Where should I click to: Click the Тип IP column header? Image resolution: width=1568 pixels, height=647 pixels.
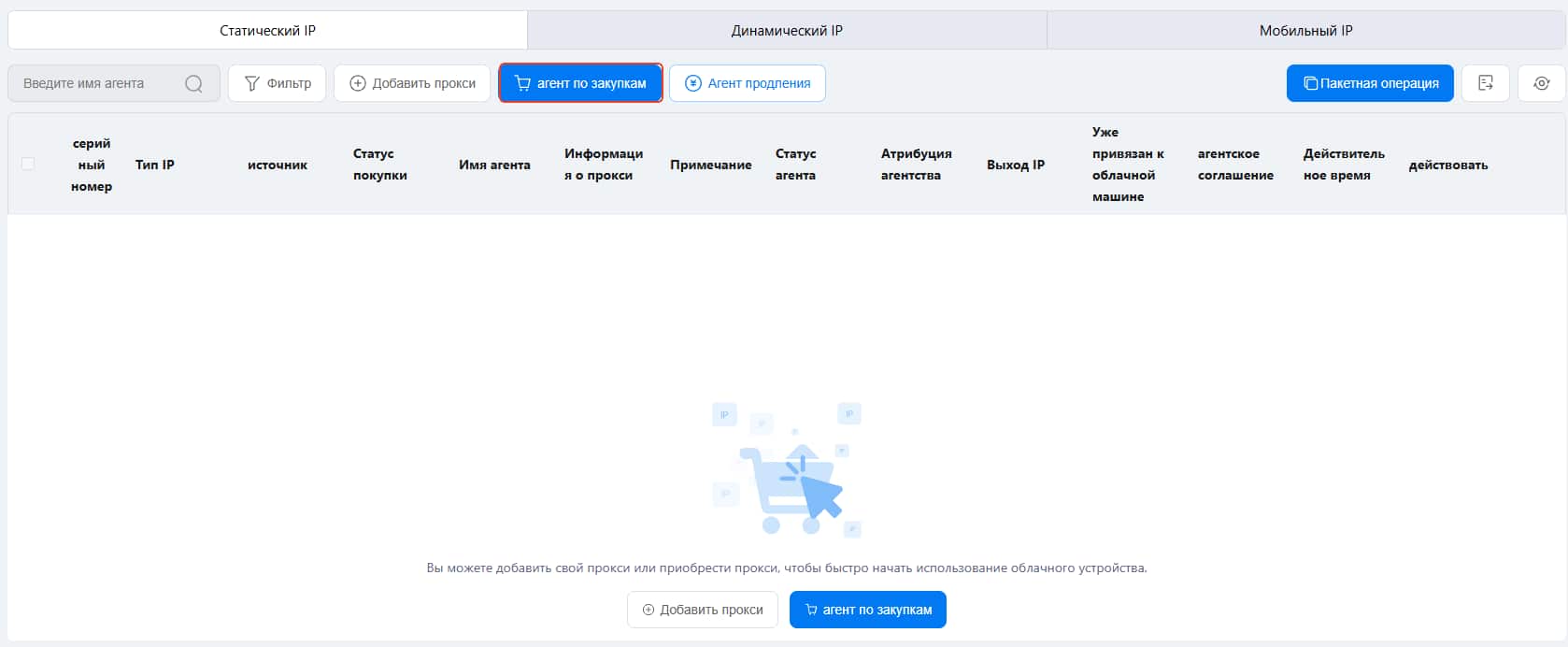(x=155, y=165)
